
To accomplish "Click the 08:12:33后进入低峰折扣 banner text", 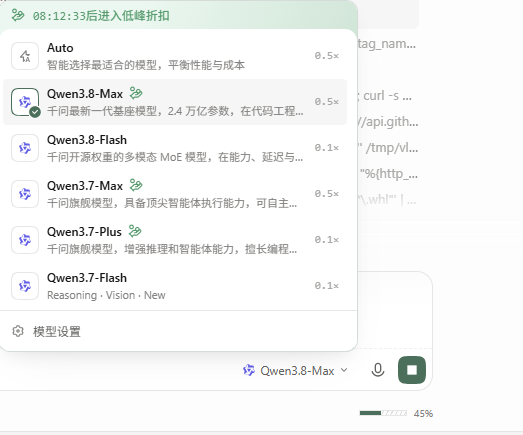I will 101,16.
